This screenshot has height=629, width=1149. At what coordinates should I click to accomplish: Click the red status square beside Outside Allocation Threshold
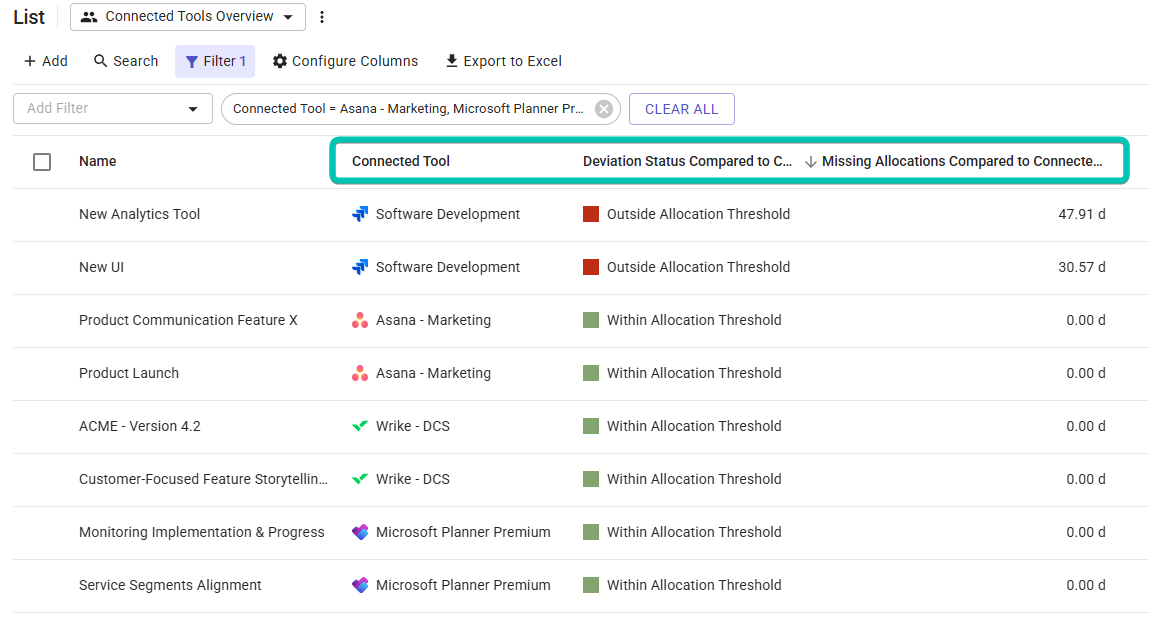(x=591, y=214)
